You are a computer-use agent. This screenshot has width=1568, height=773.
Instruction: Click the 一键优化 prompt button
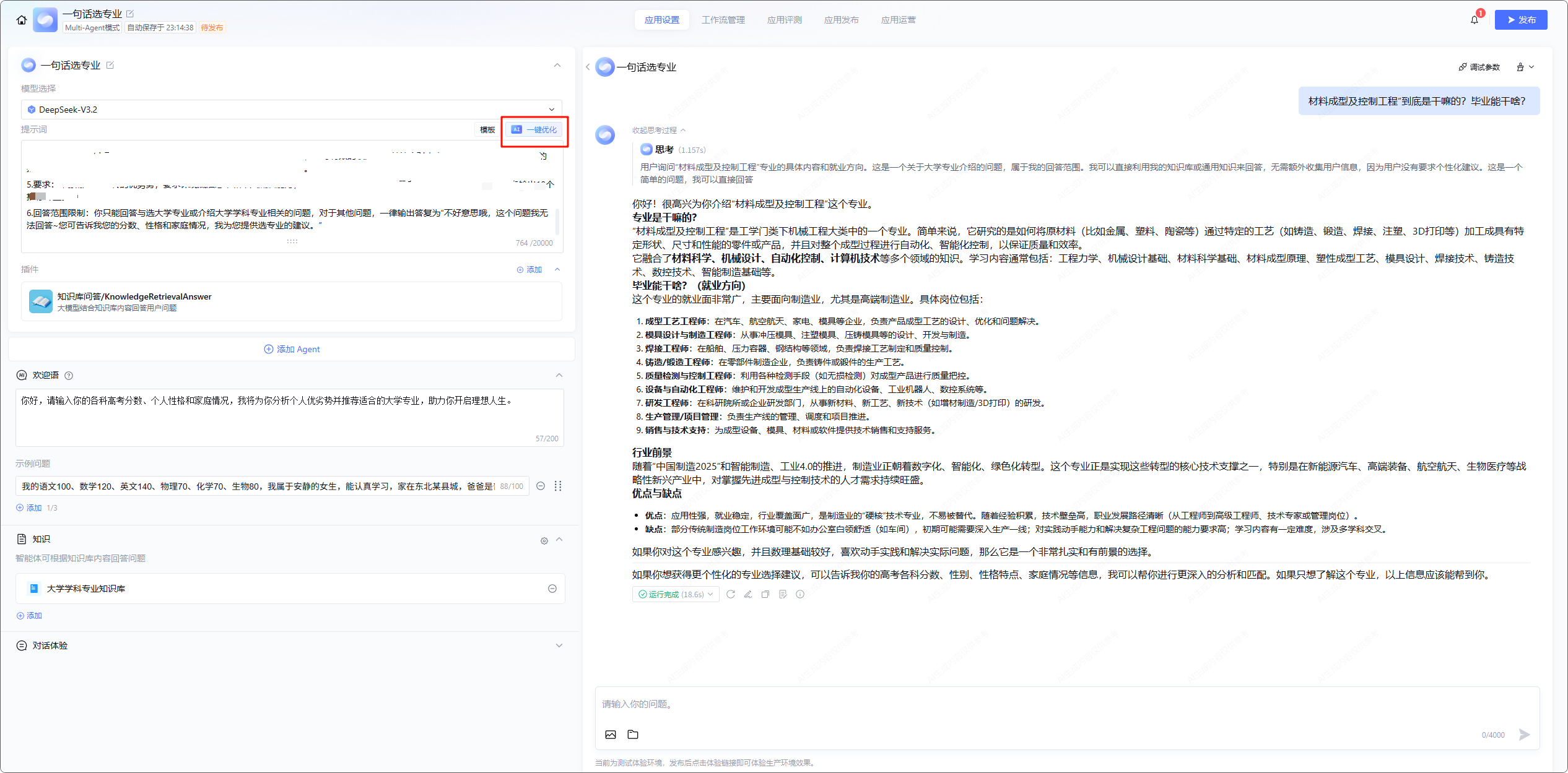pos(535,129)
